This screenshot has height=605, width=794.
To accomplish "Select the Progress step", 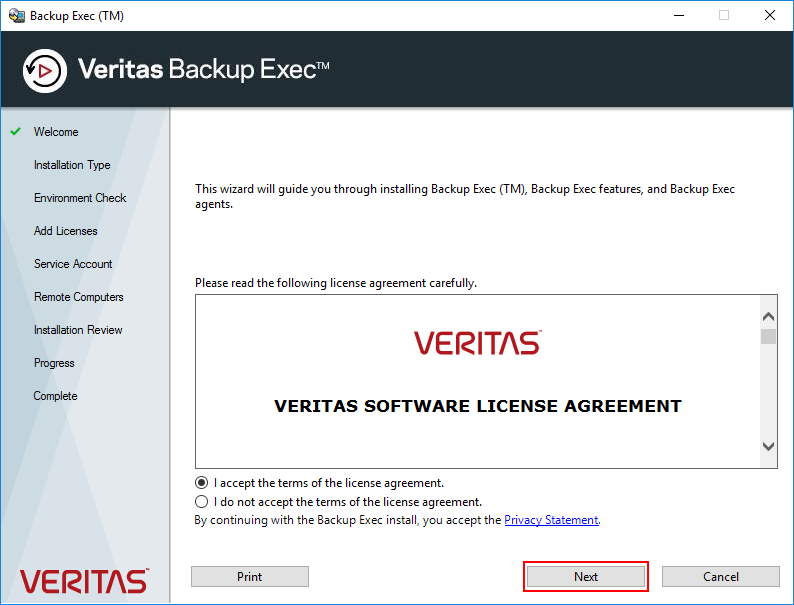I will (x=54, y=363).
